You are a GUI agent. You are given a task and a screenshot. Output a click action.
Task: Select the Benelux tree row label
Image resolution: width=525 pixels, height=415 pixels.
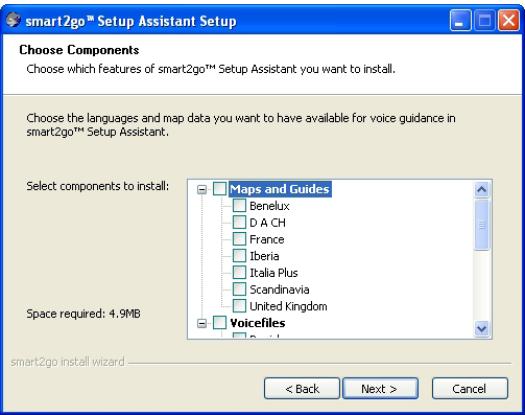[x=269, y=206]
